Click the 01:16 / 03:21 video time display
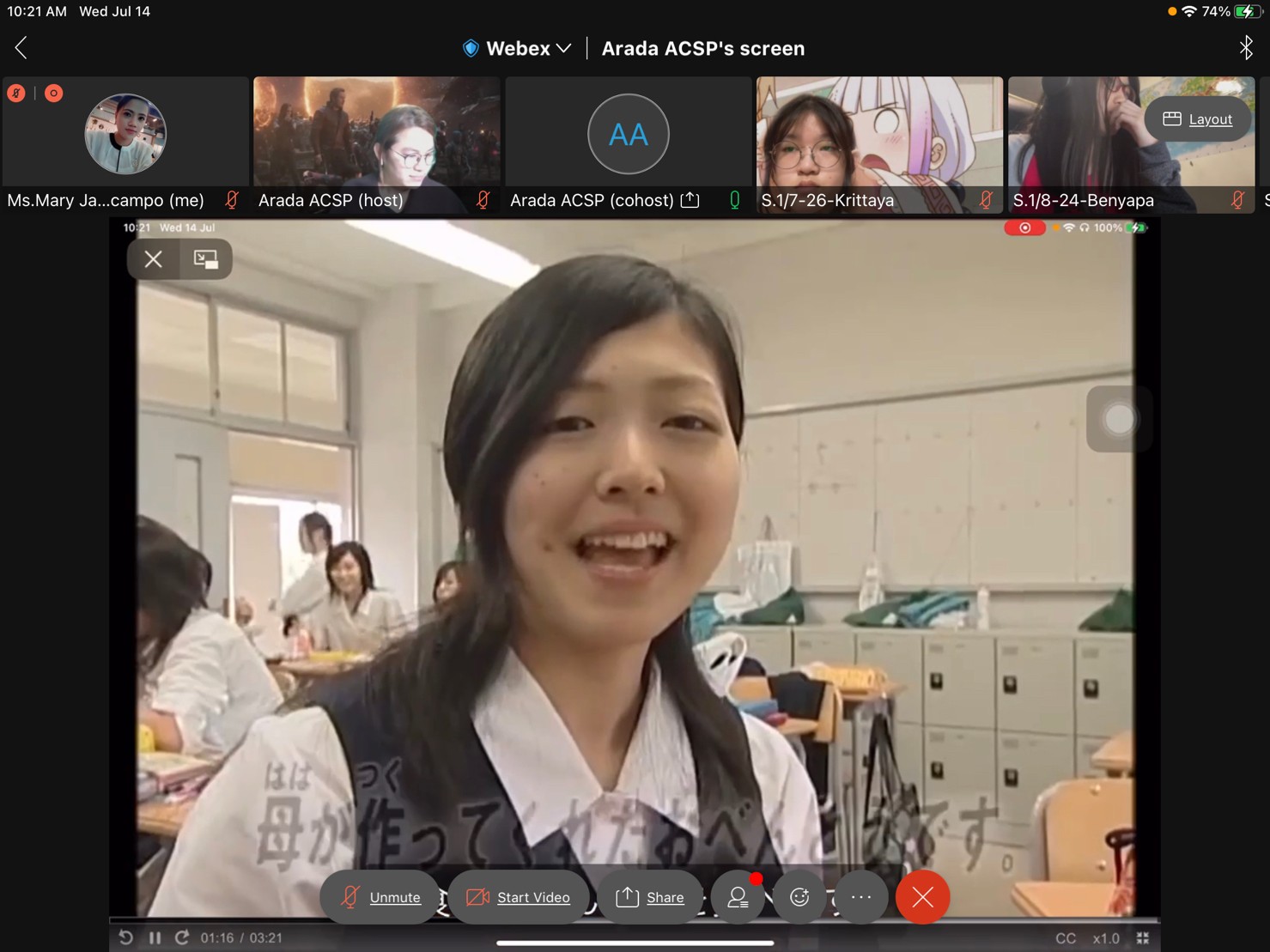Image resolution: width=1270 pixels, height=952 pixels. tap(241, 937)
